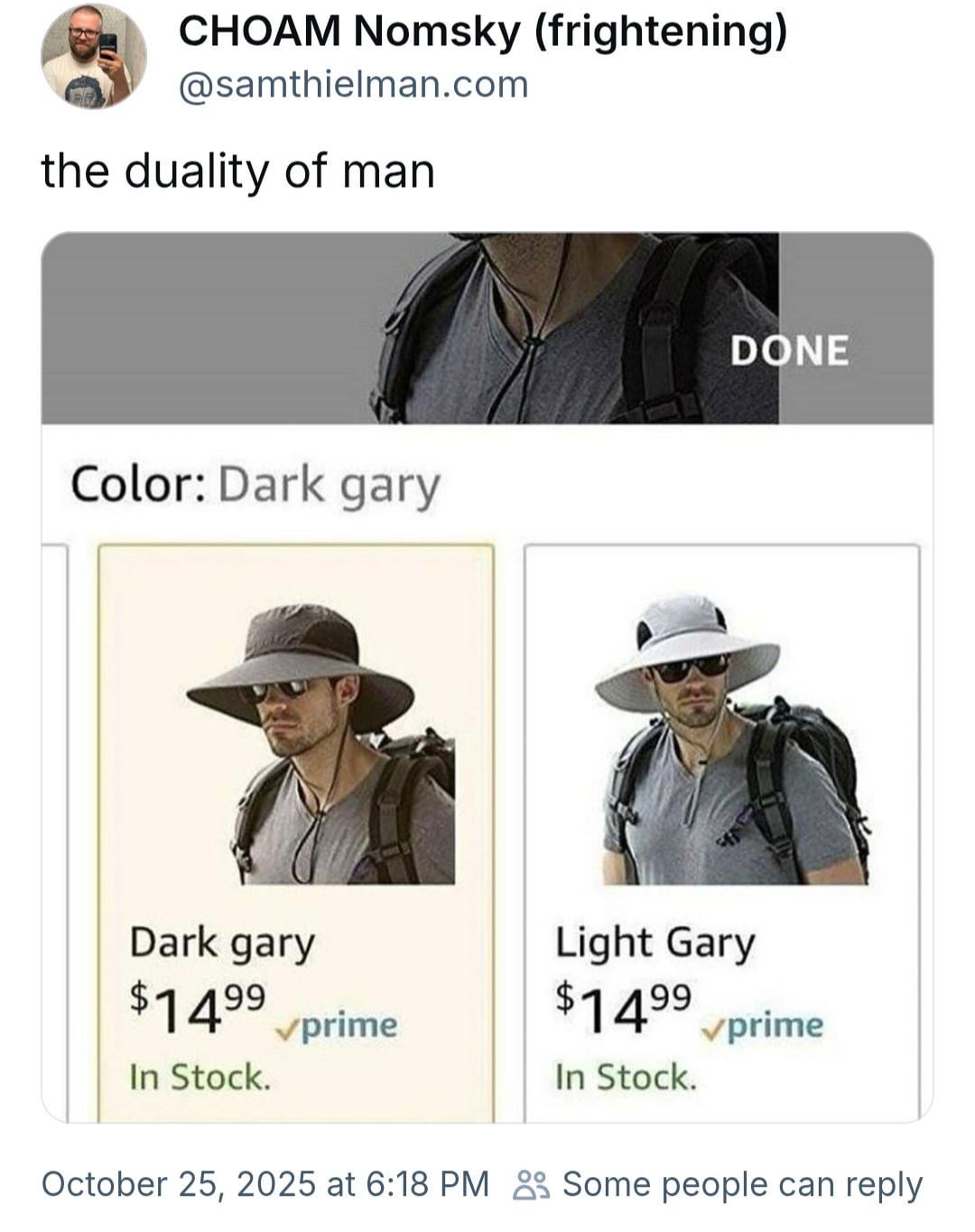Open the October 25, 2025 timestamp link
975x1232 pixels.
pyautogui.click(x=265, y=1184)
